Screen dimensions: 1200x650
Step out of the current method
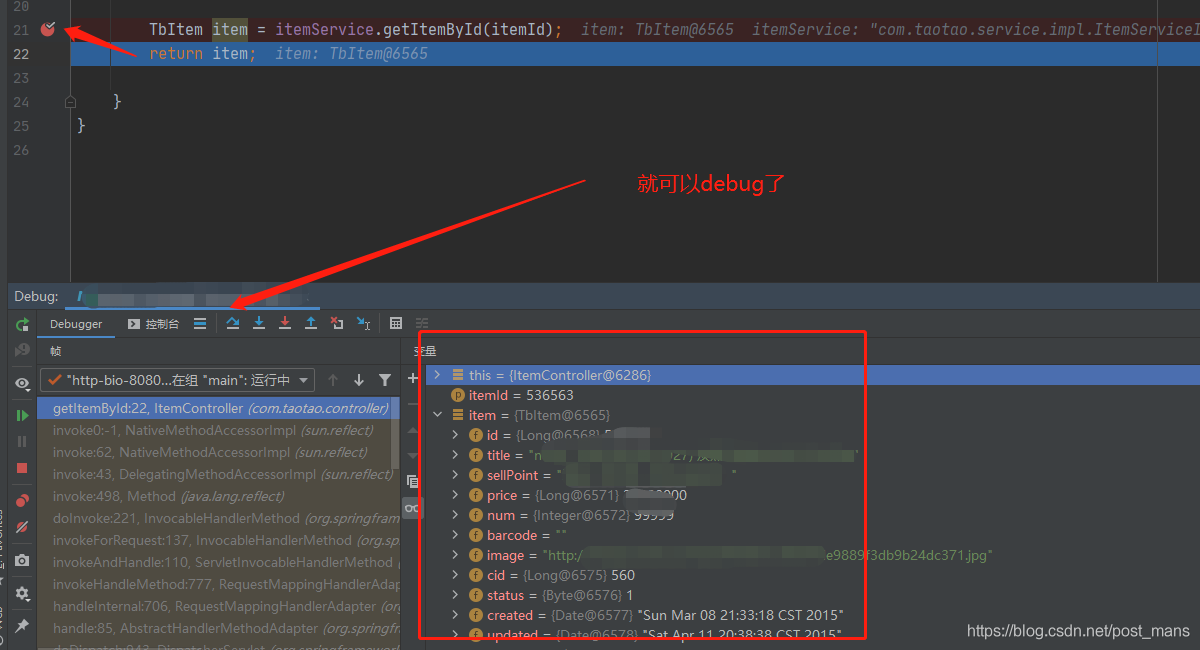311,322
